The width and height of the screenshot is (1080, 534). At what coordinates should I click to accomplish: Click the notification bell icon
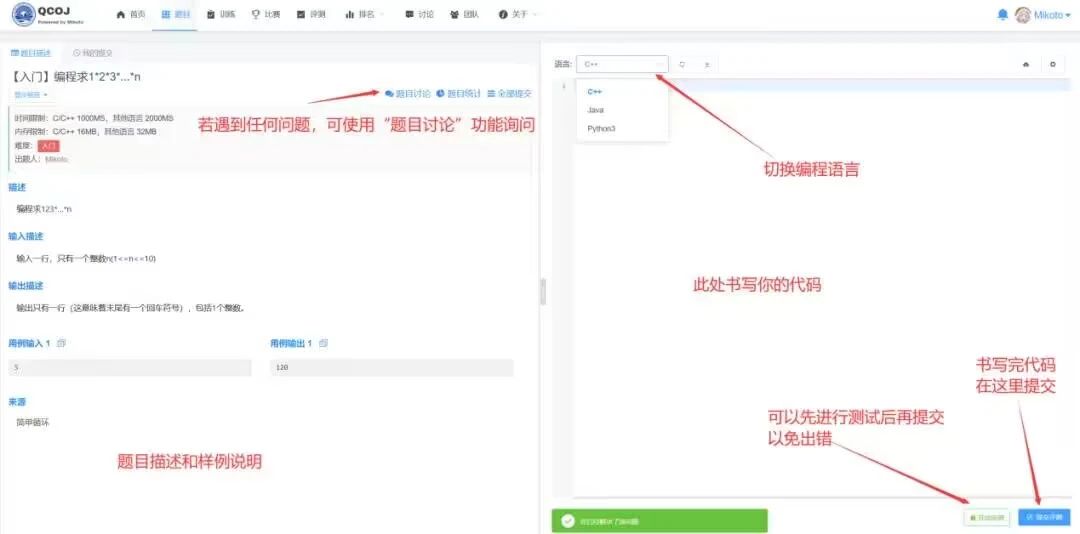(x=1002, y=14)
